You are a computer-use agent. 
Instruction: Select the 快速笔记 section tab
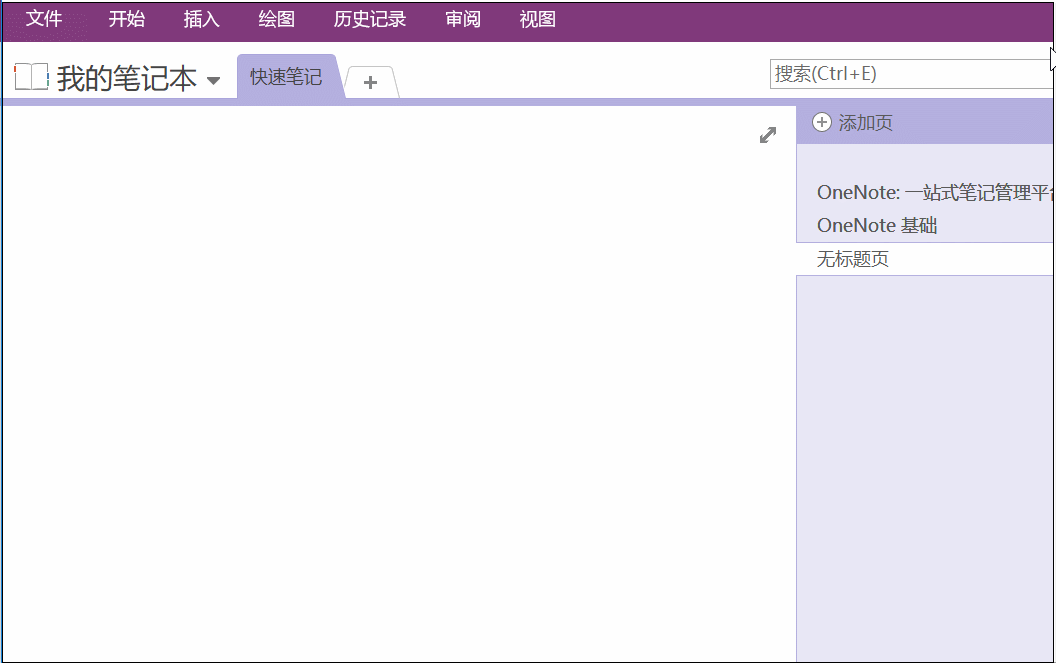(x=286, y=77)
